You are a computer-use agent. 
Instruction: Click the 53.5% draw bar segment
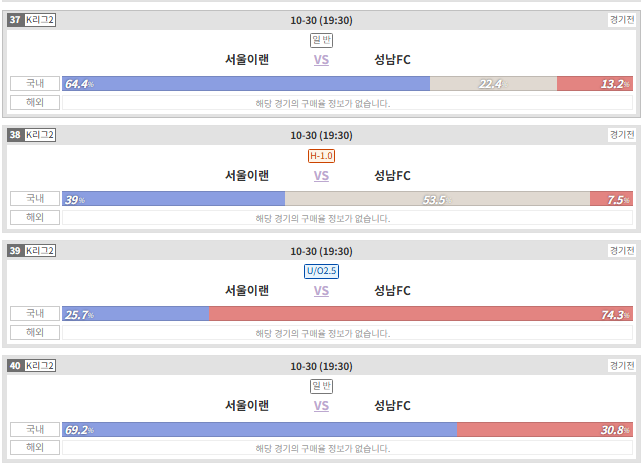click(x=437, y=199)
